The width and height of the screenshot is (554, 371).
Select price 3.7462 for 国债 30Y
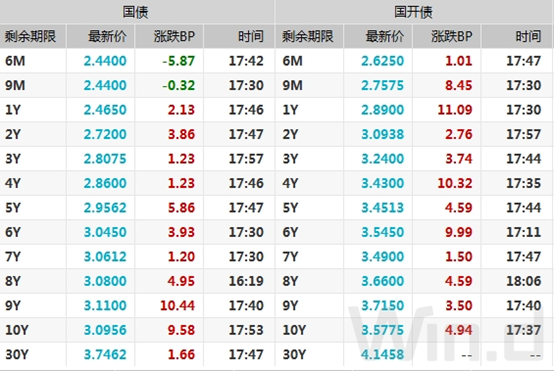click(105, 354)
